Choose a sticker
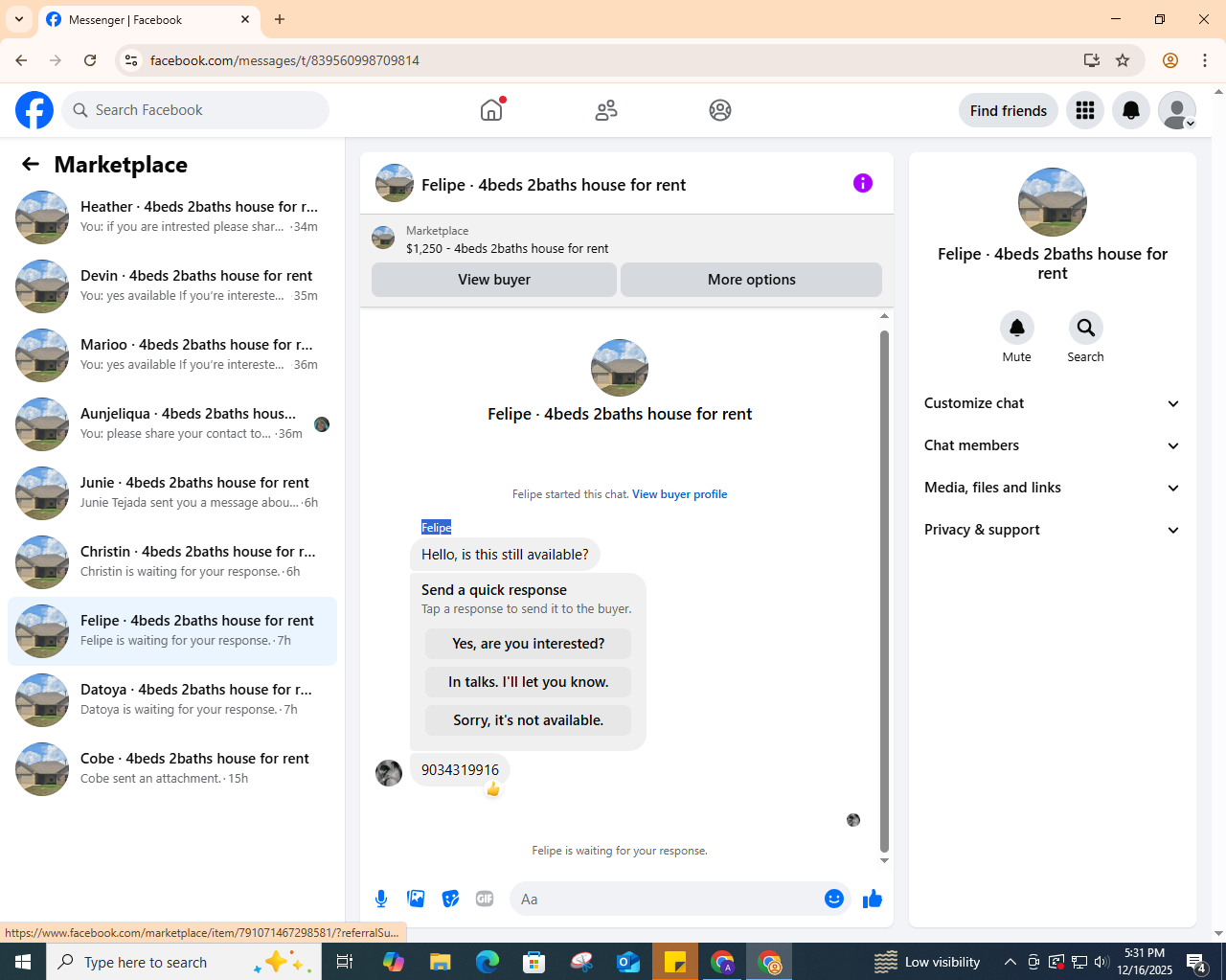This screenshot has height=980, width=1226. tap(450, 899)
